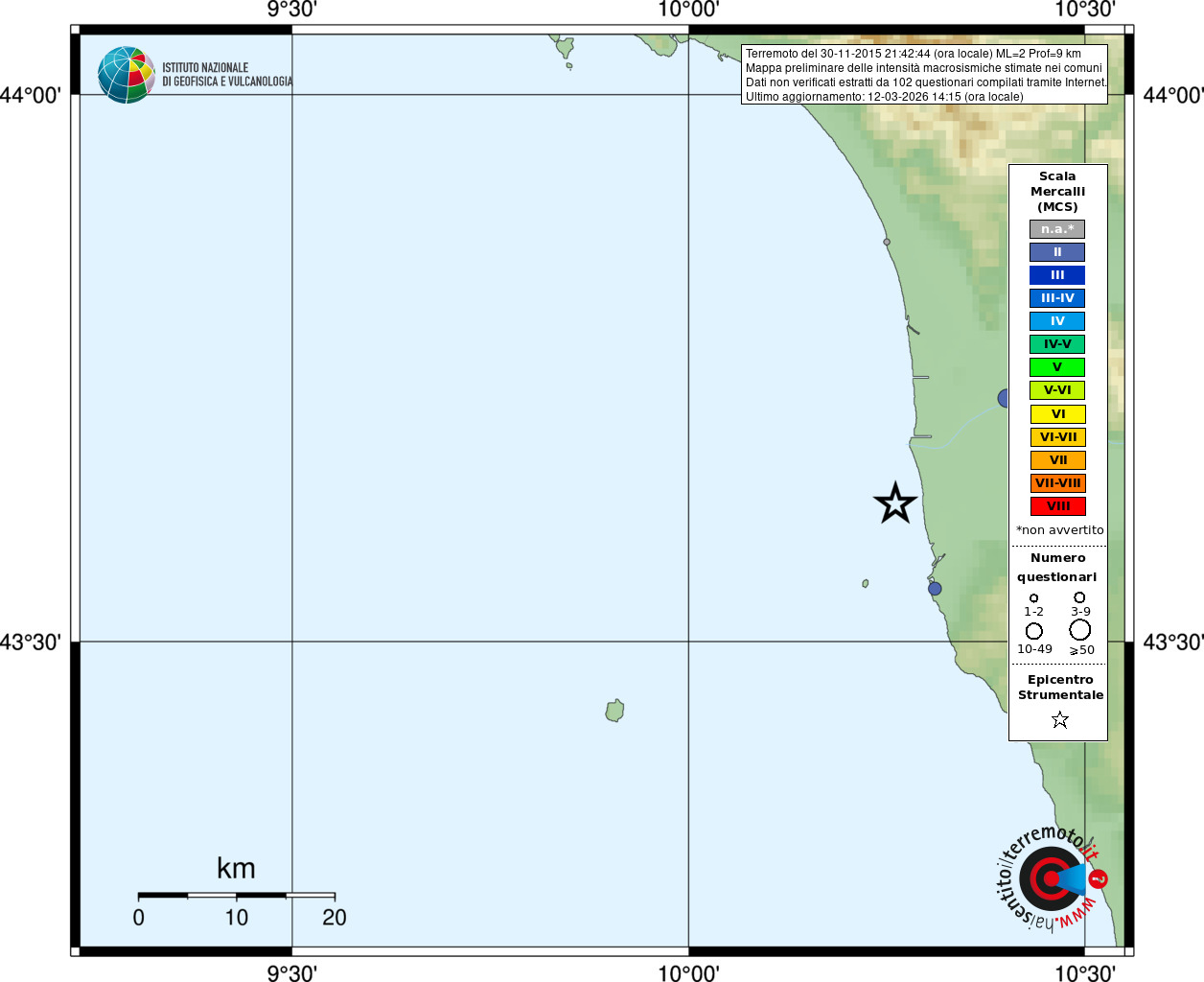
Task: Click the red VIII intensity swatch
Action: pos(1057,506)
